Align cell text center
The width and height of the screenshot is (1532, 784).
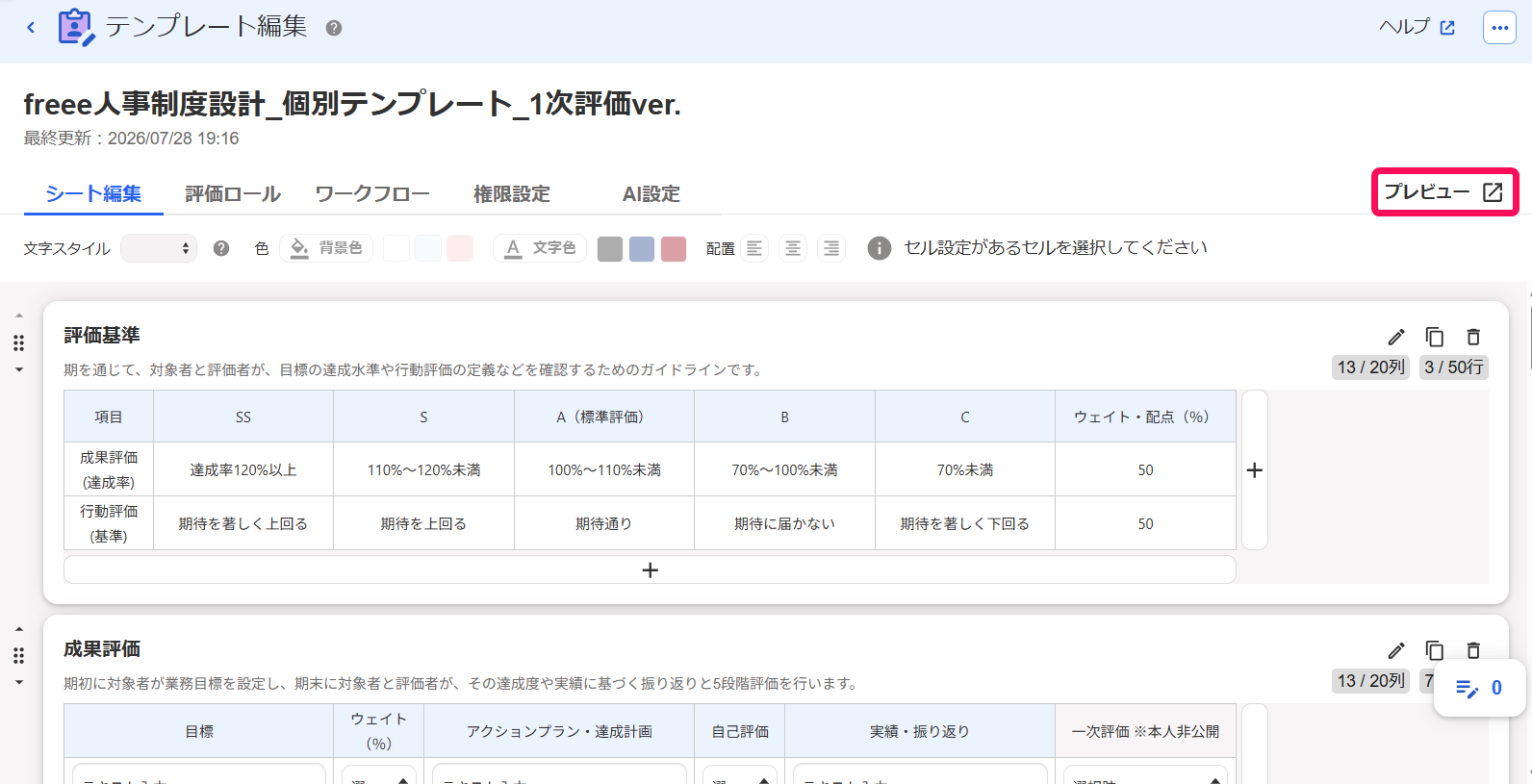[793, 248]
